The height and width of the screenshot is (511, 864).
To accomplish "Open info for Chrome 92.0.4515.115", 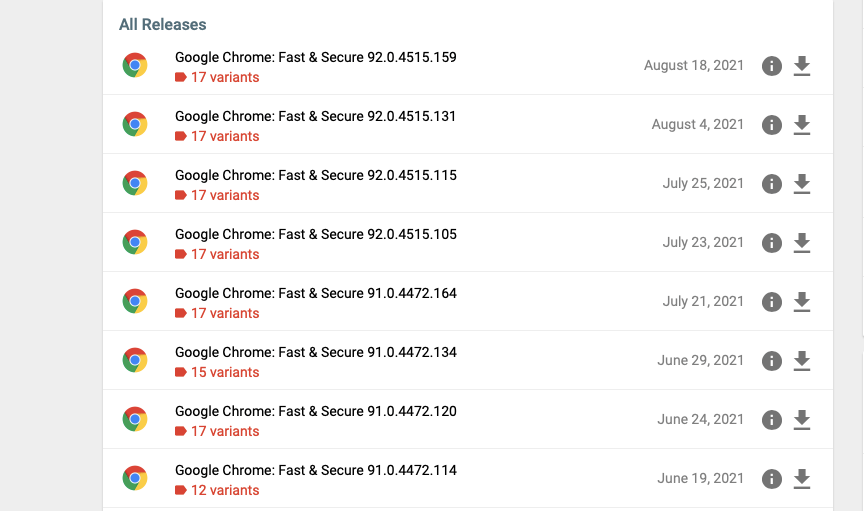I will [x=771, y=184].
